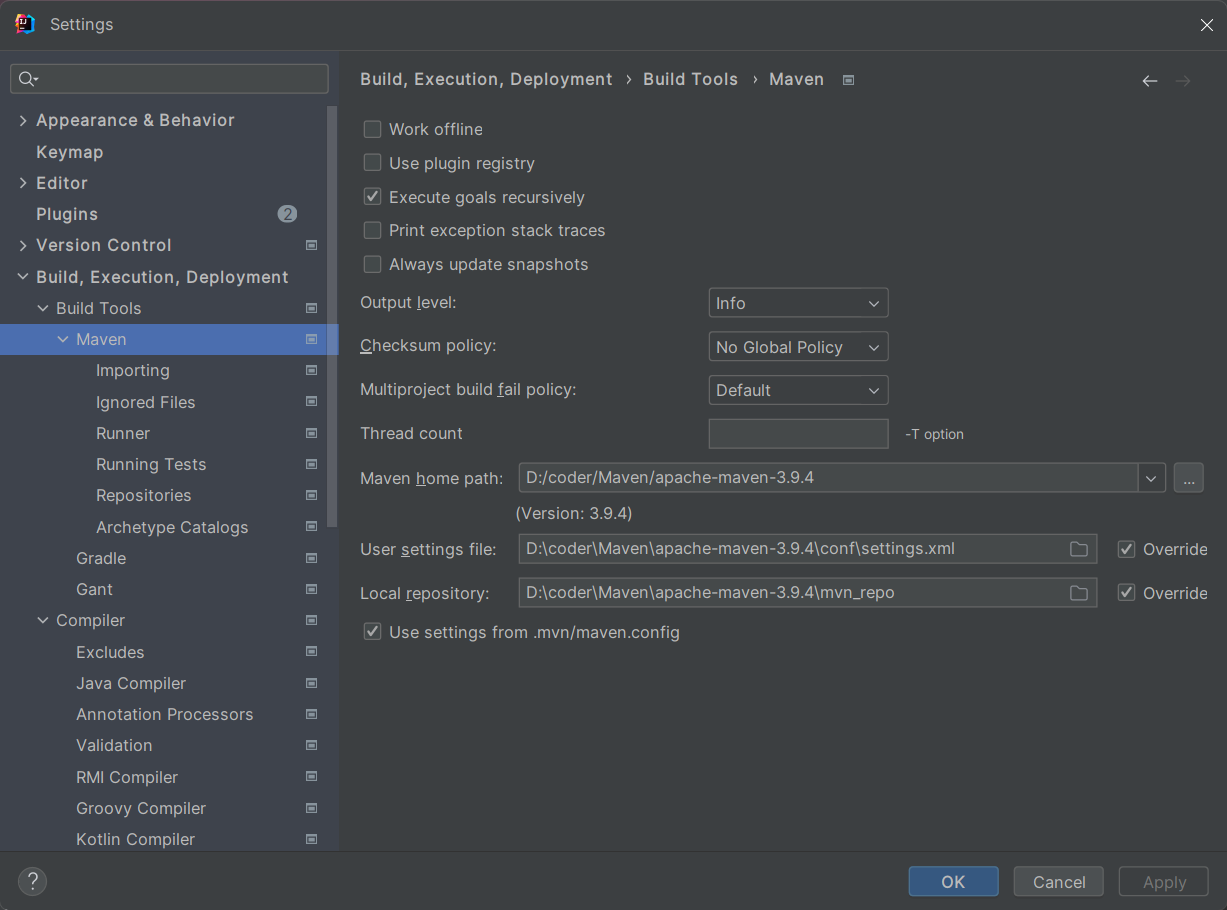The image size is (1227, 910).
Task: Collapse the Compiler tree node
Action: click(x=43, y=620)
